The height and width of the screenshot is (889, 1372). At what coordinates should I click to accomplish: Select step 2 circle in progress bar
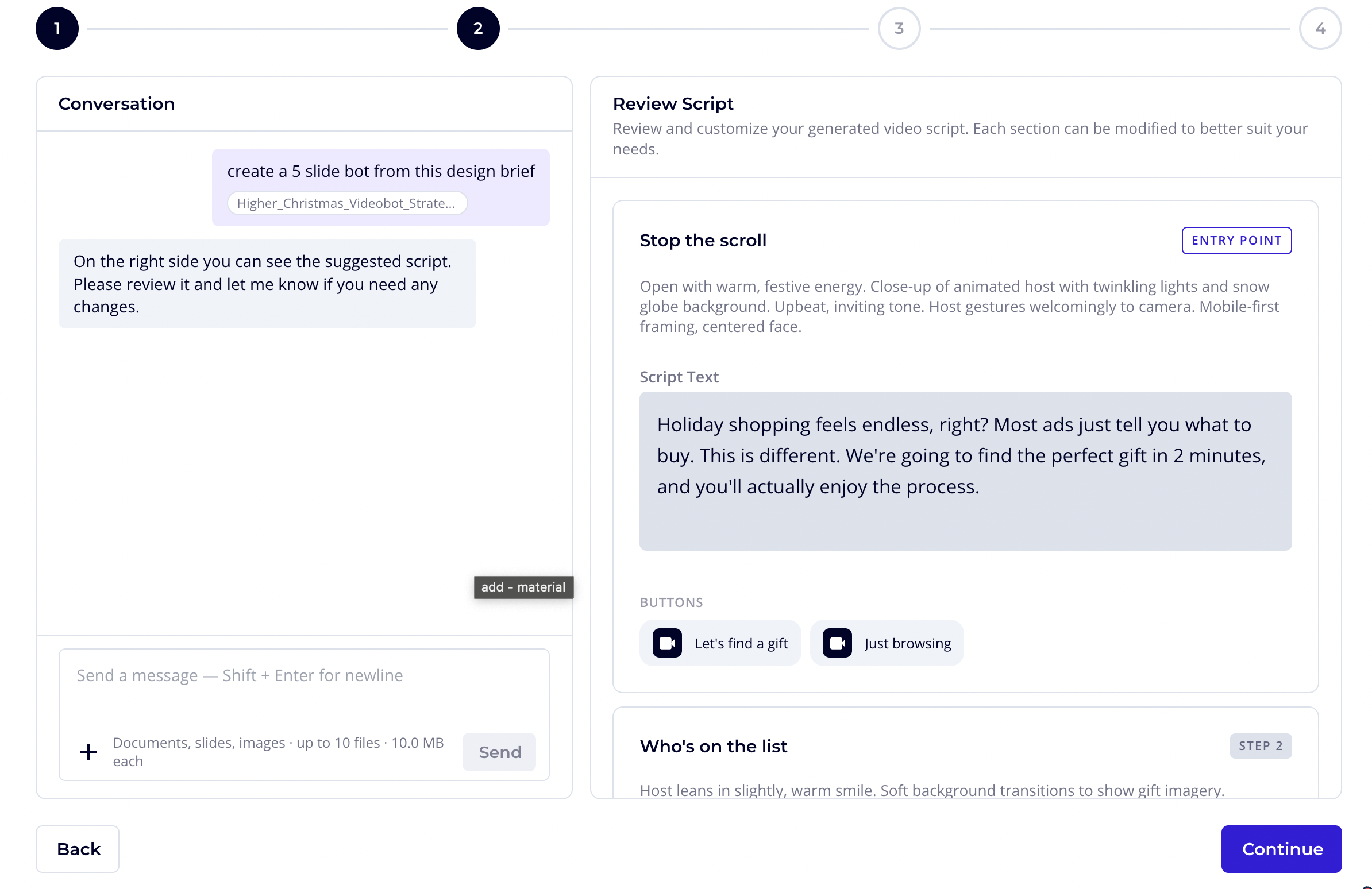pos(478,28)
